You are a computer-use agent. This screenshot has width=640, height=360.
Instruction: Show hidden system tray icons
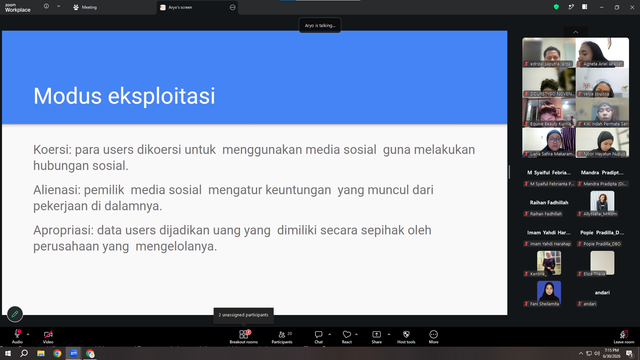pyautogui.click(x=580, y=353)
